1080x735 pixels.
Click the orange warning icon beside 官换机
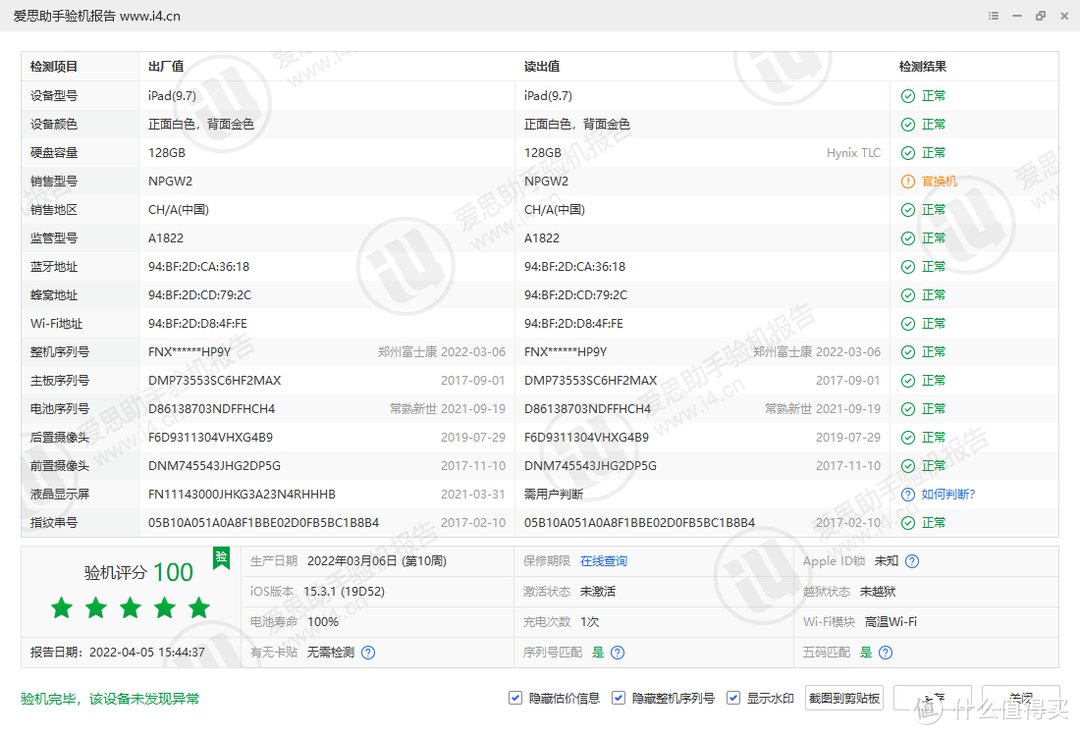[909, 181]
